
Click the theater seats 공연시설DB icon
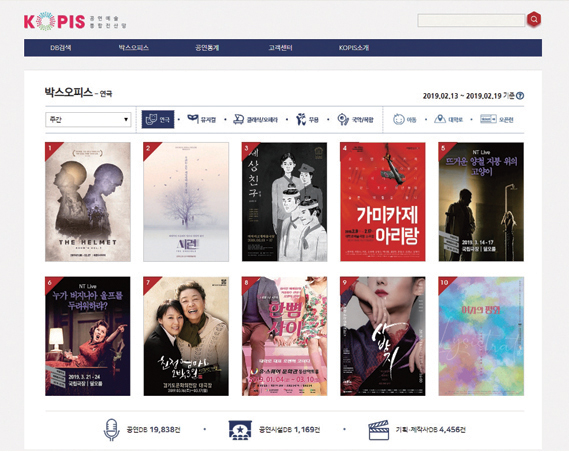point(240,430)
